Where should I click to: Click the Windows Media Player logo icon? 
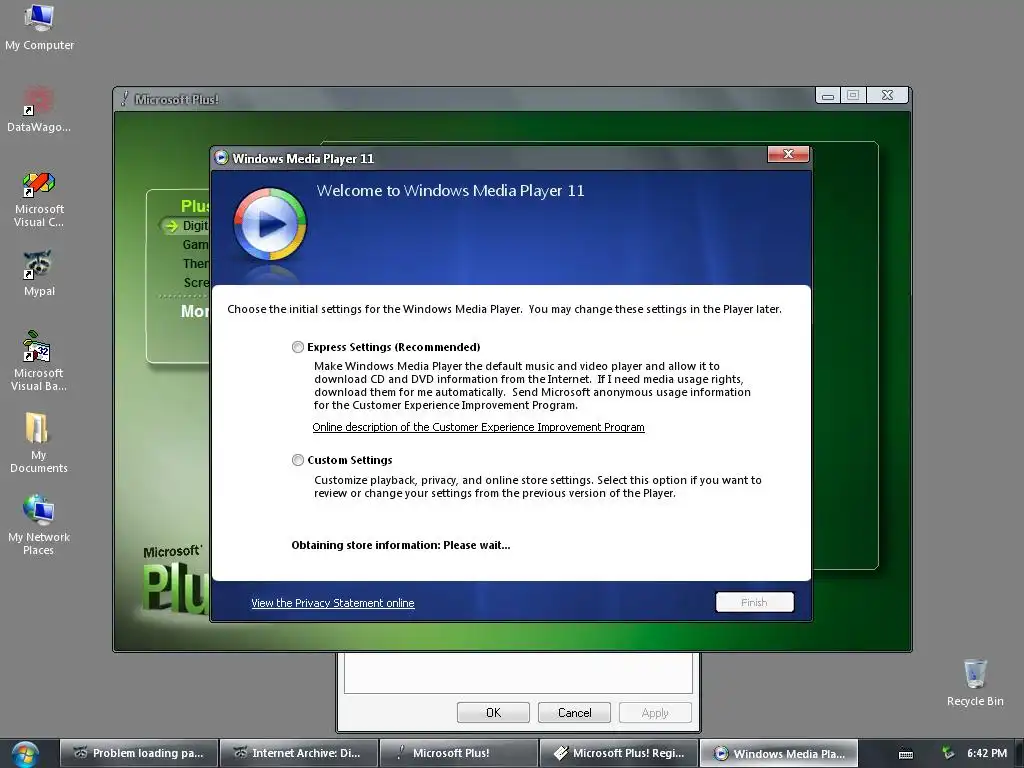(270, 225)
